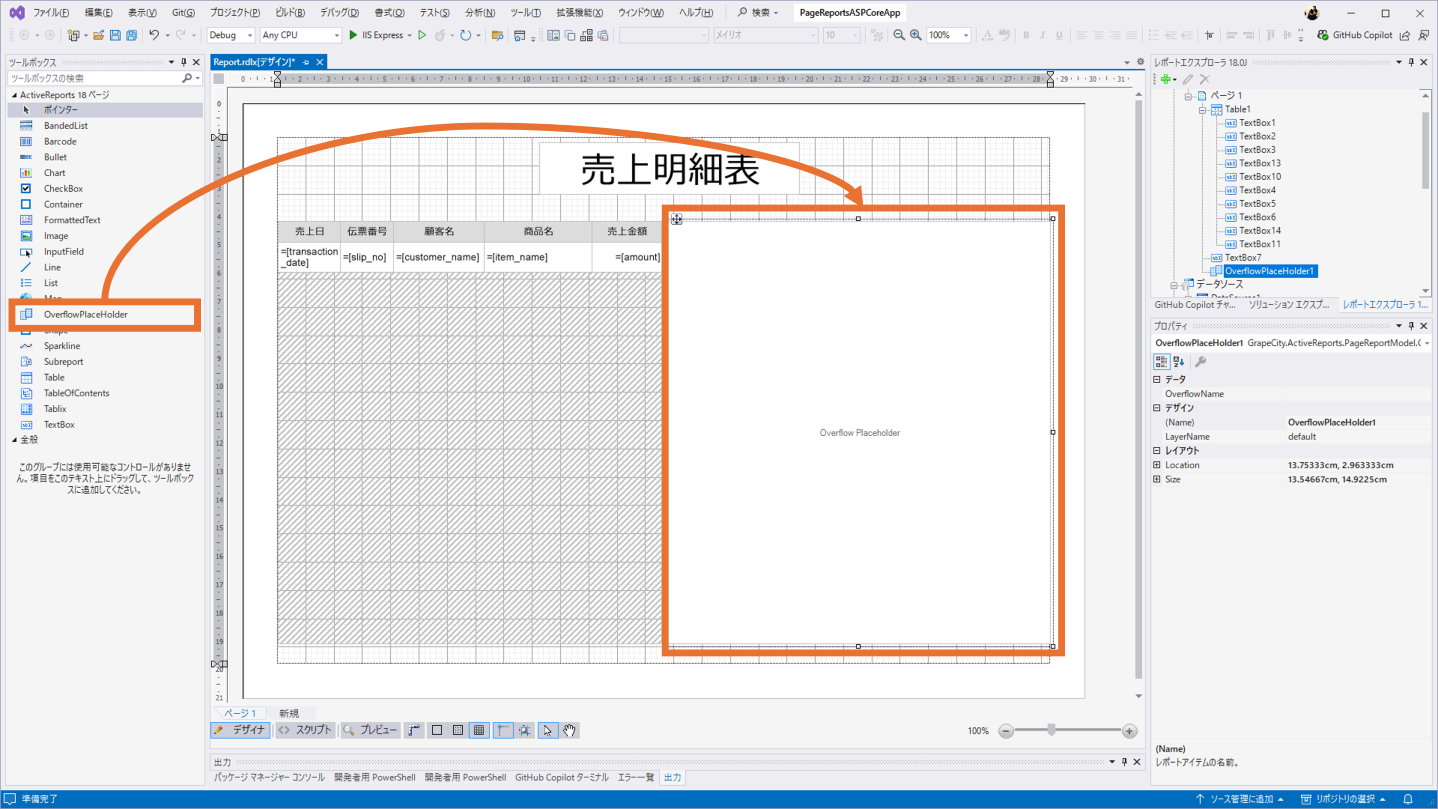Open the Debug configuration dropdown
Image resolution: width=1438 pixels, height=809 pixels.
(230, 35)
